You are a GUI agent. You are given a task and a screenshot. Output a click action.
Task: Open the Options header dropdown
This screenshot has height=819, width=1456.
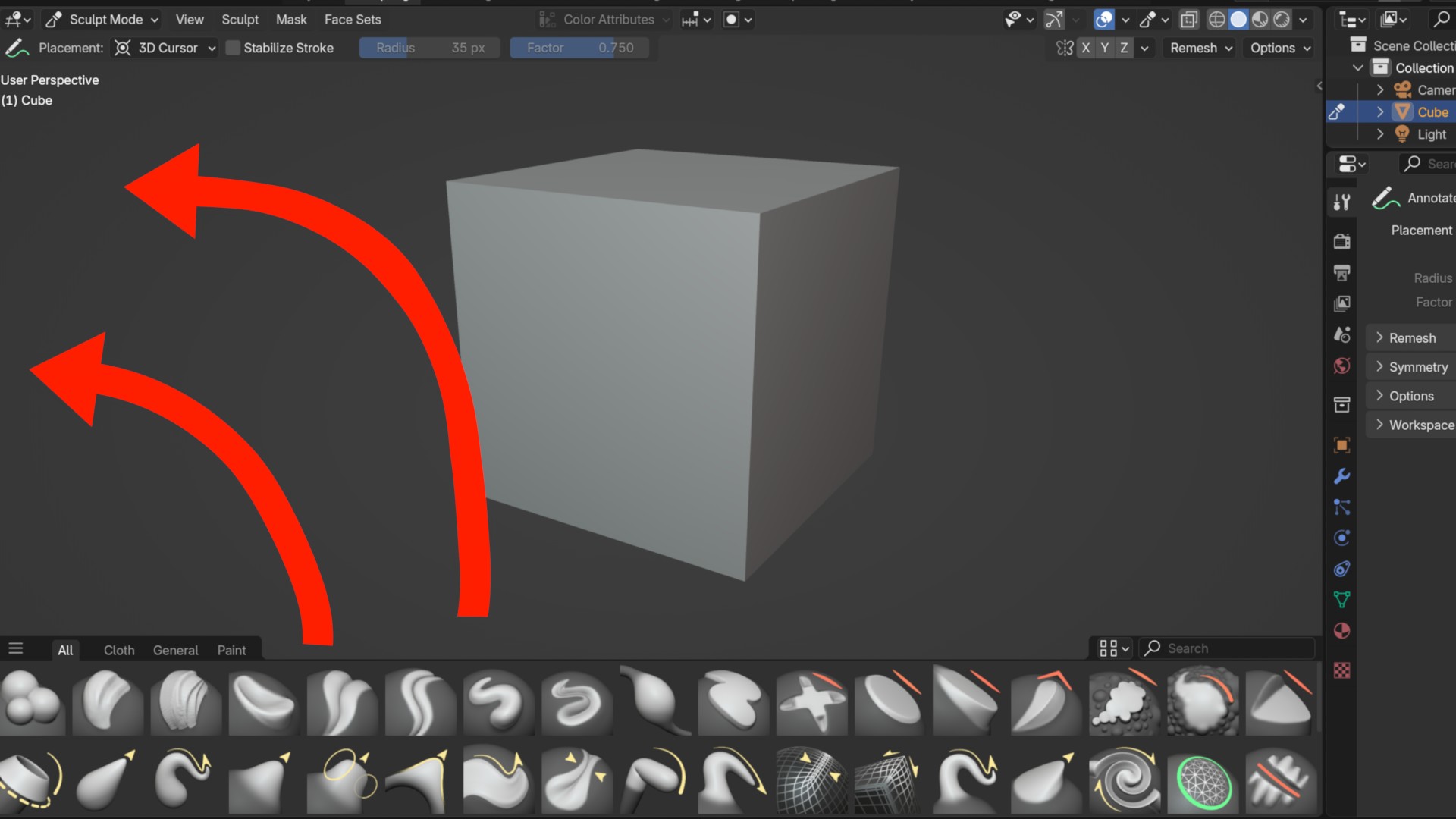point(1280,48)
